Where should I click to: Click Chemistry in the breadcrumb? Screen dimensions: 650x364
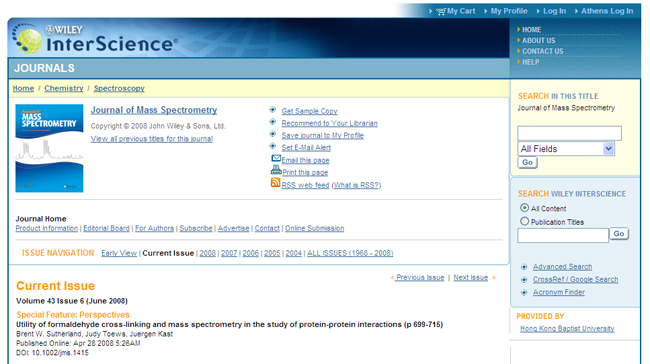(x=64, y=88)
